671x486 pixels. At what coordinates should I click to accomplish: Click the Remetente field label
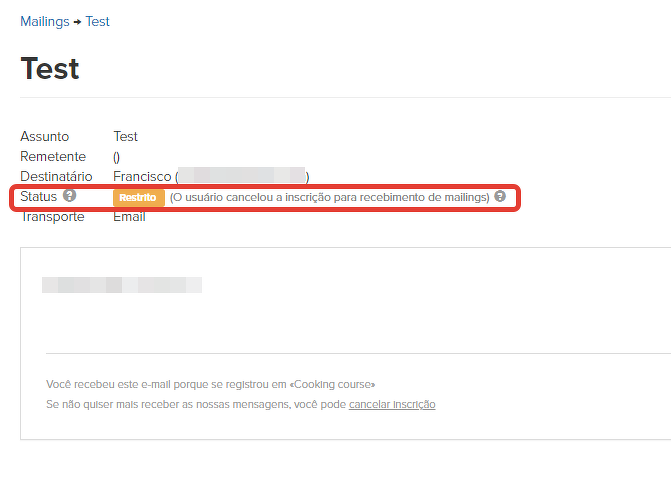pyautogui.click(x=53, y=156)
